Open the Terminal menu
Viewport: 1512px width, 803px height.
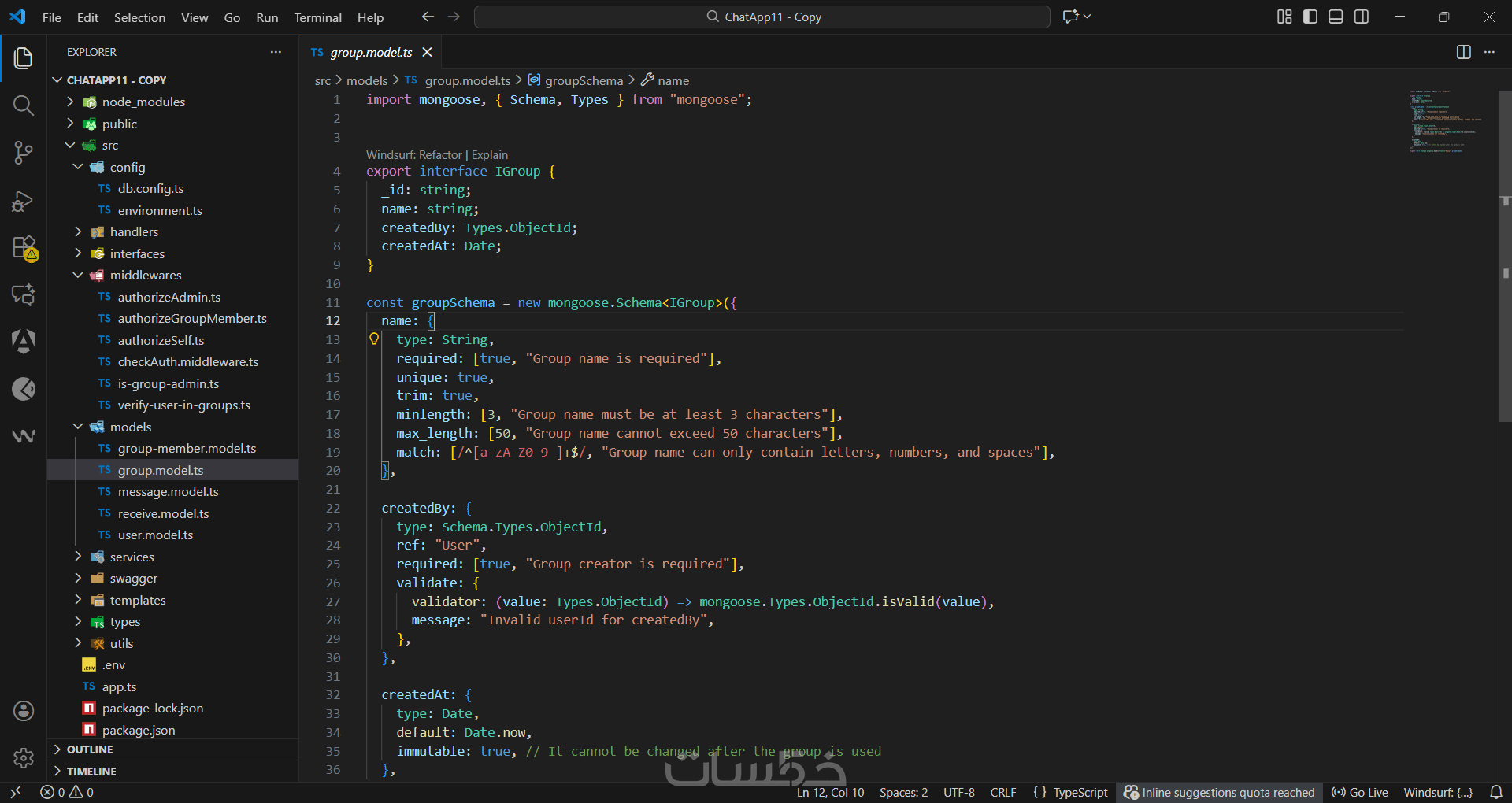317,17
